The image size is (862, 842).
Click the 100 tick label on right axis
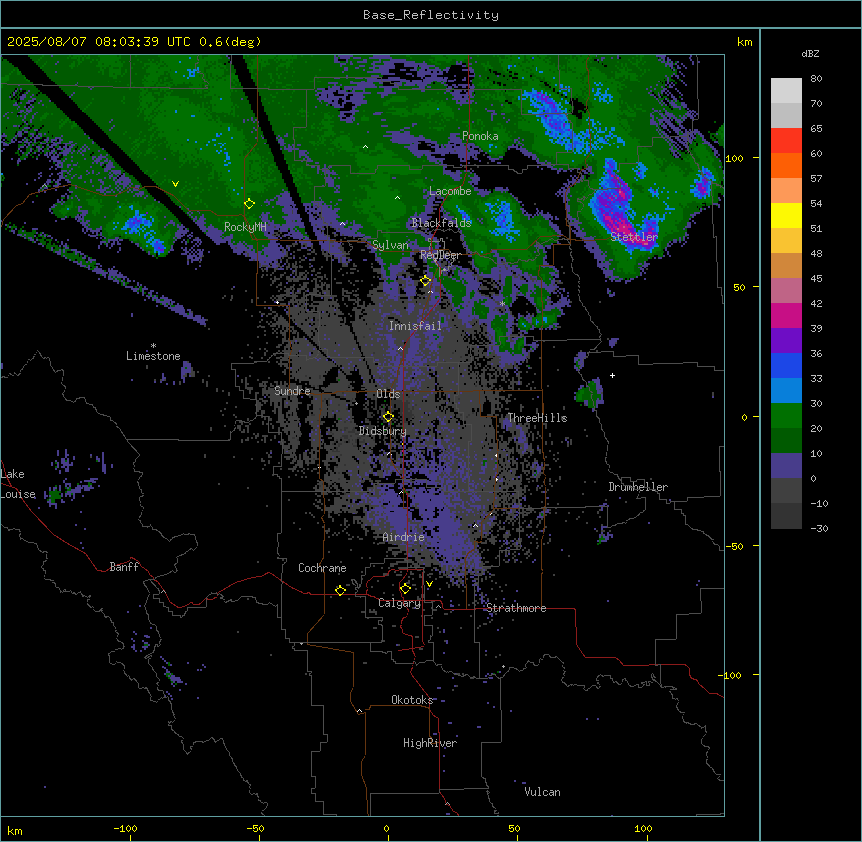tap(734, 158)
